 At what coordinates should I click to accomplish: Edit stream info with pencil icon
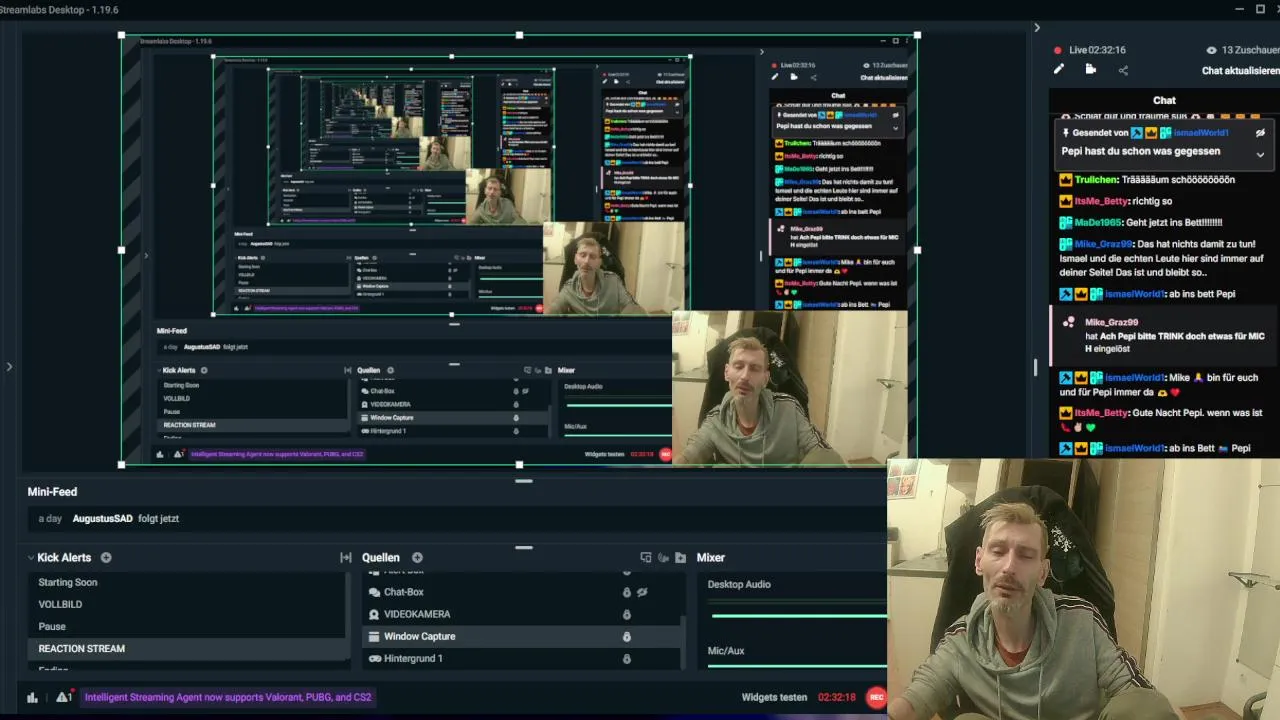coord(1059,69)
